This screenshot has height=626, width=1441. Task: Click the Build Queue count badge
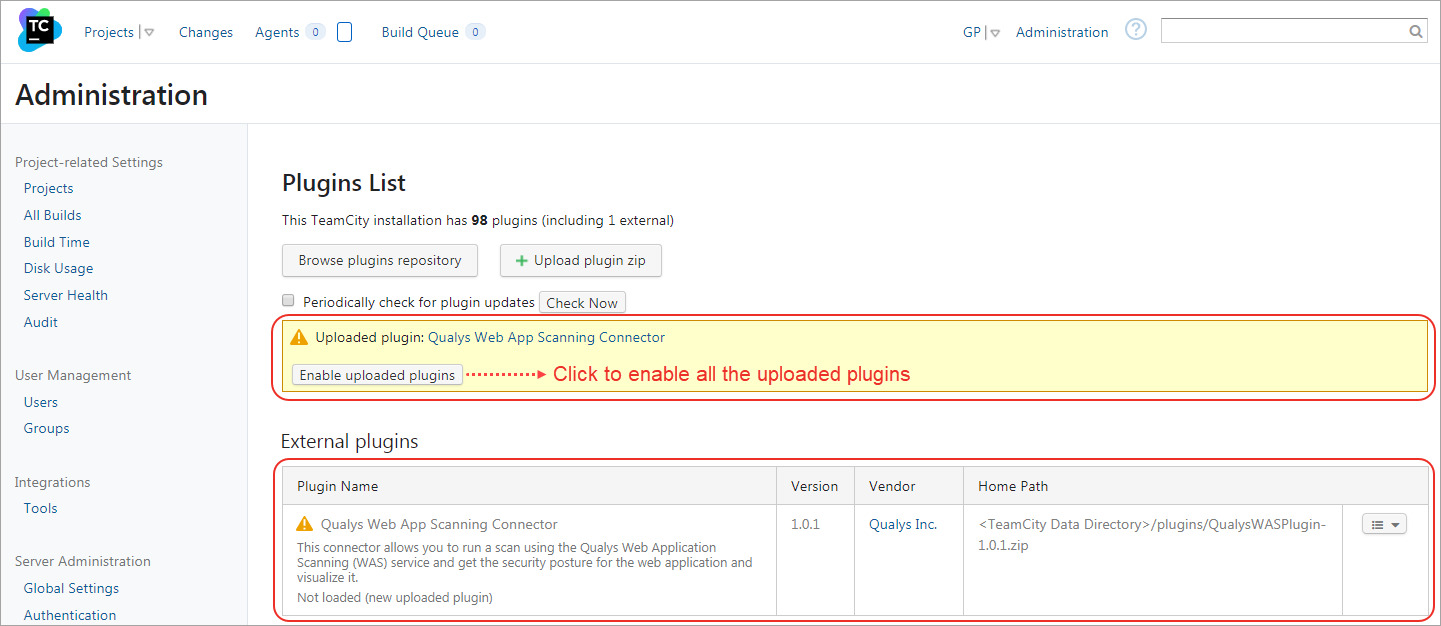475,32
